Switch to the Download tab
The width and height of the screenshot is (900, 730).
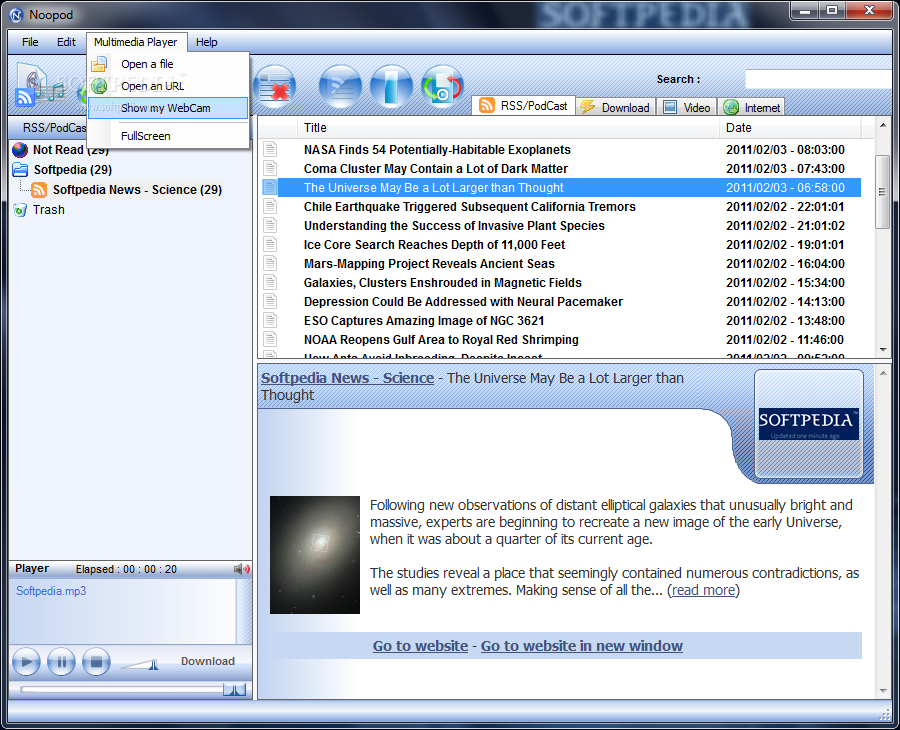click(615, 107)
